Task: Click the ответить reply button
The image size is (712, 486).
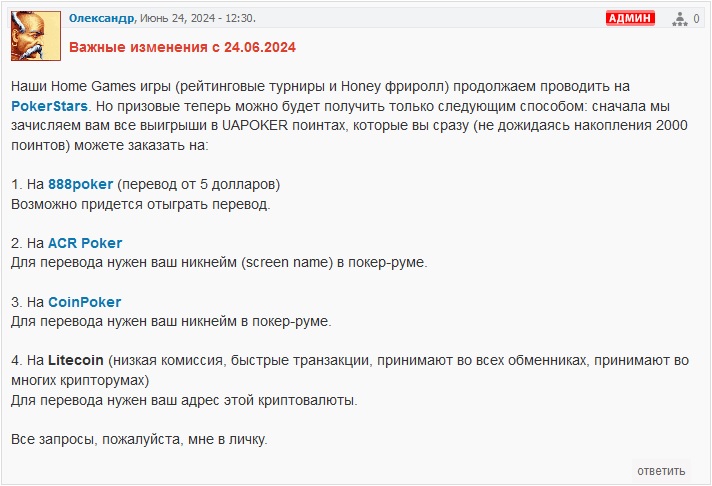Action: 661,471
